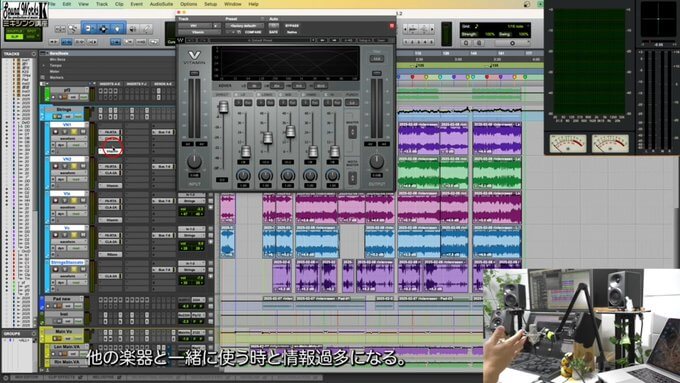
Task: Open the Waves Default Preset menu
Action: (261, 40)
